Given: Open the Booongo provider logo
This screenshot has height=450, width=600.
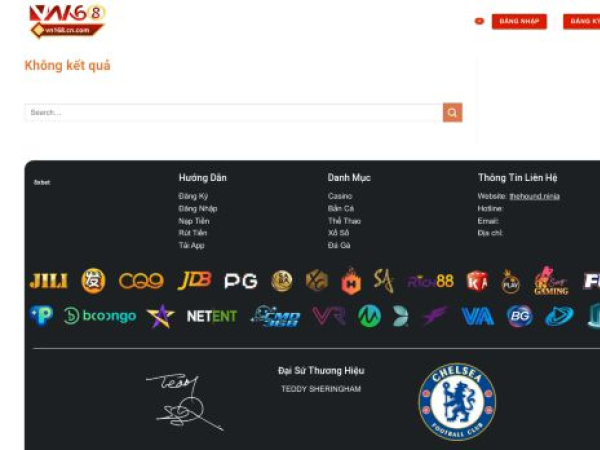Looking at the screenshot, I should [x=99, y=316].
